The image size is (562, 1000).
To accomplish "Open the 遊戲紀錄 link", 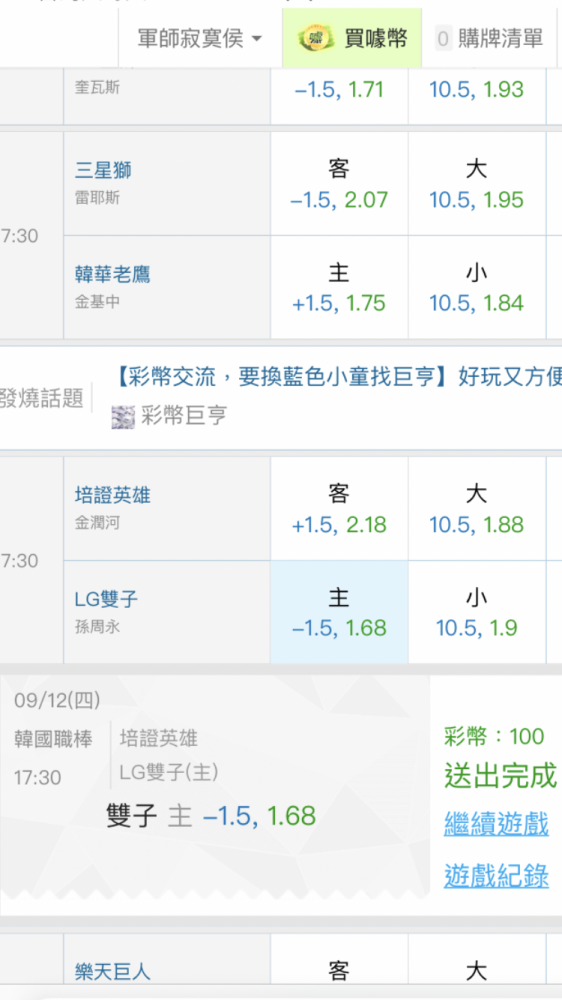I will point(496,876).
